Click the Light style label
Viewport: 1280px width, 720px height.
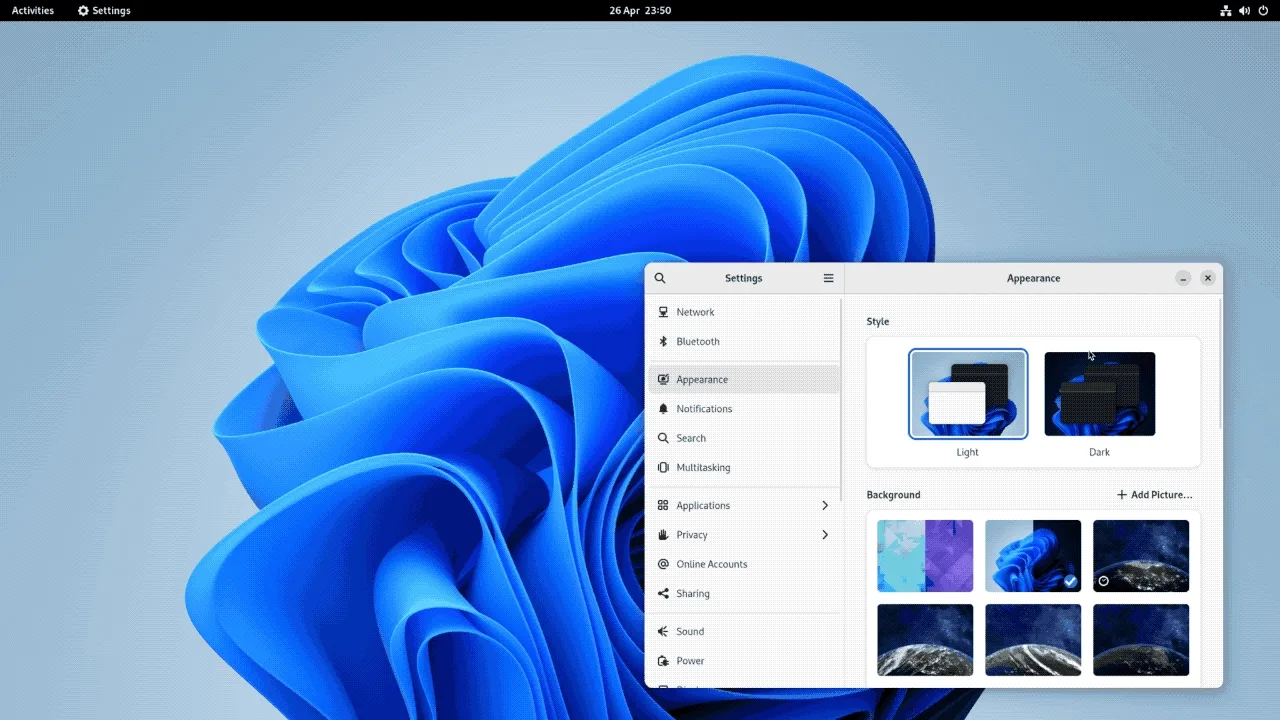click(967, 452)
